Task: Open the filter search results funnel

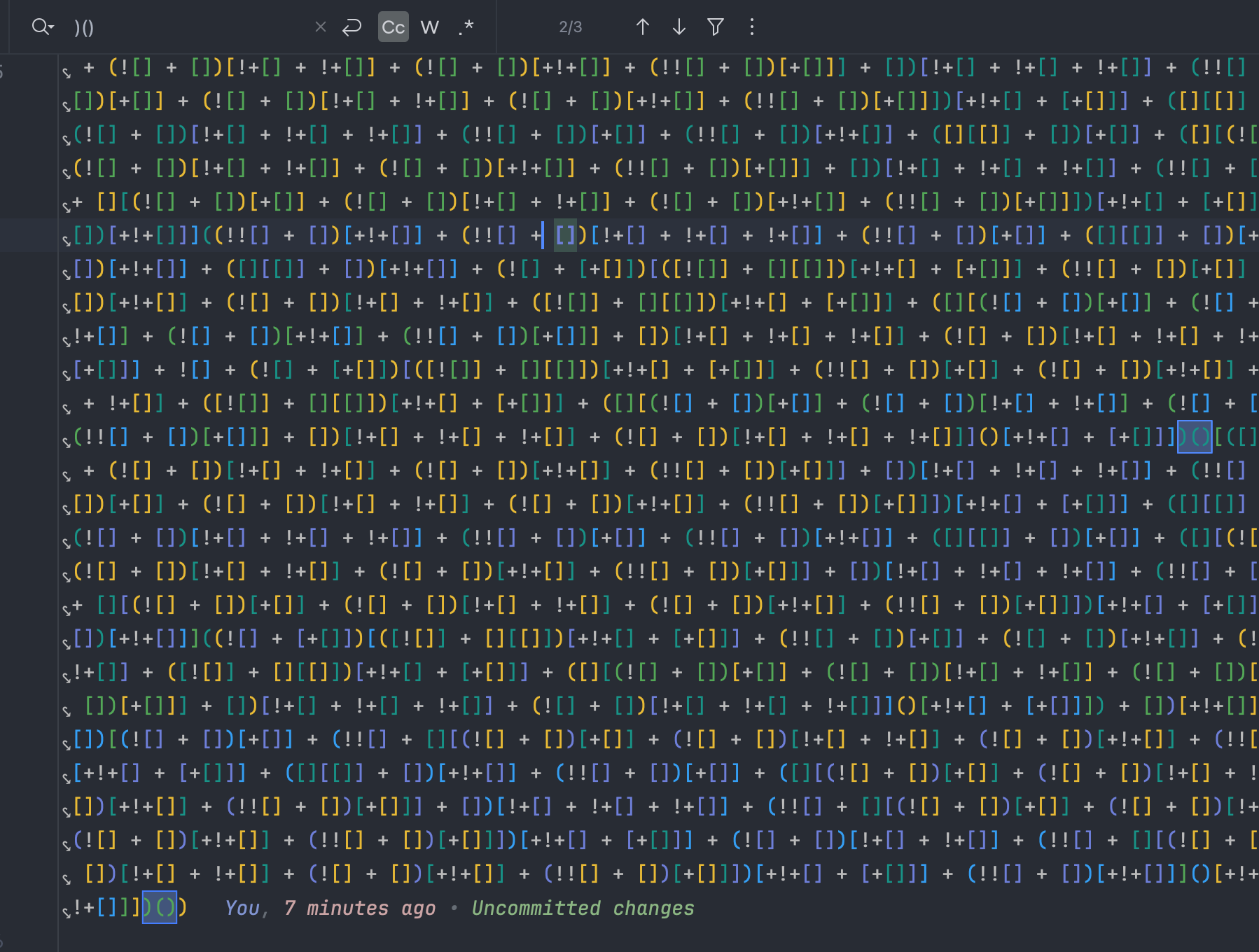Action: coord(715,27)
